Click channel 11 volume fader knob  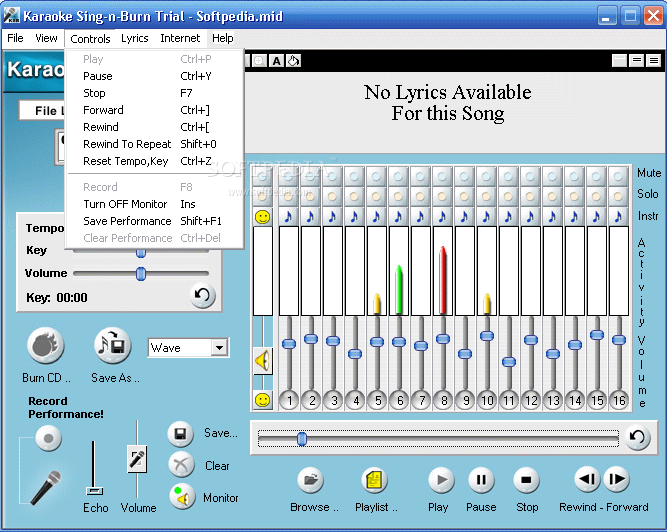click(x=509, y=361)
